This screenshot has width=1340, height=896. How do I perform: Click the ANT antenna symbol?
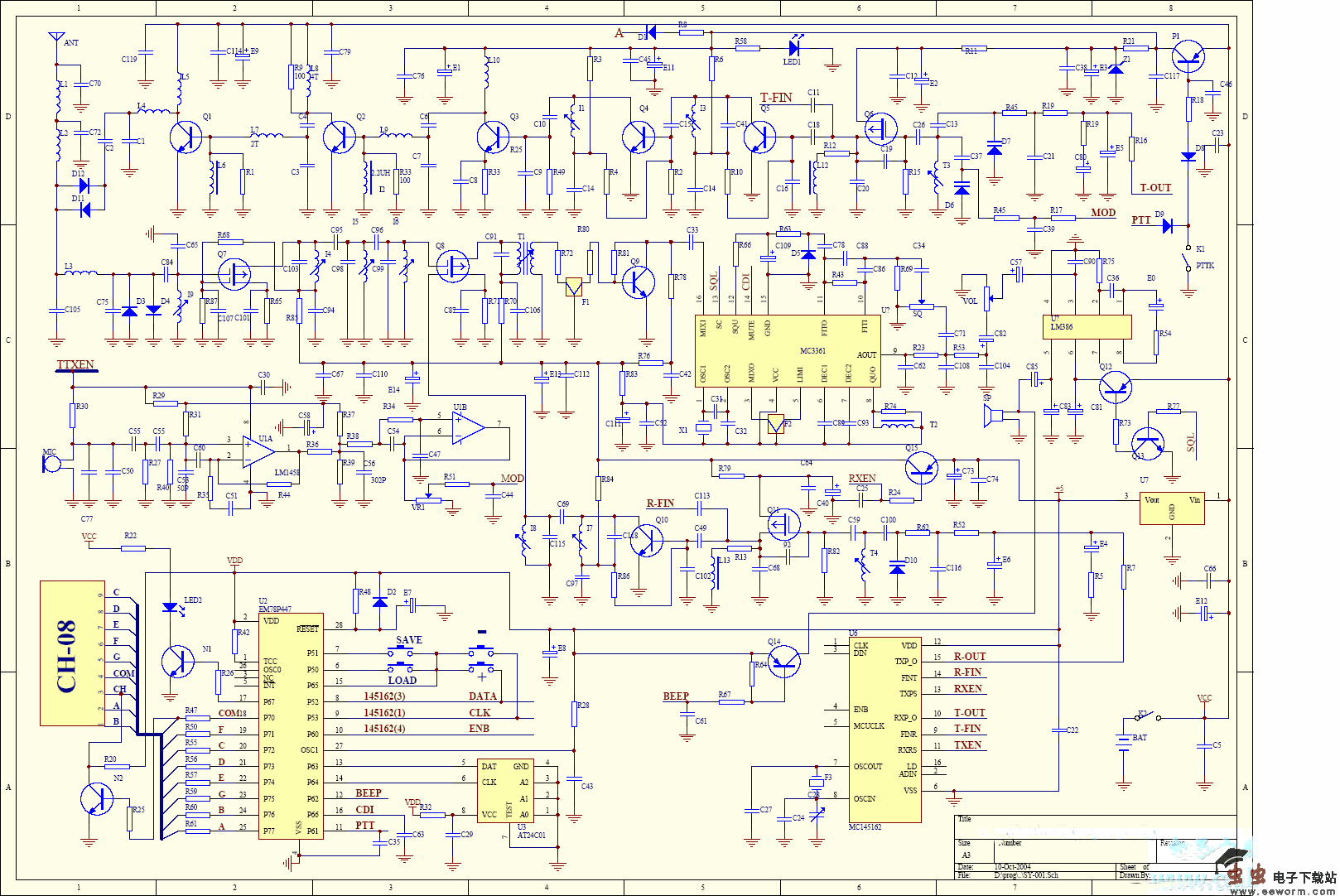(56, 38)
